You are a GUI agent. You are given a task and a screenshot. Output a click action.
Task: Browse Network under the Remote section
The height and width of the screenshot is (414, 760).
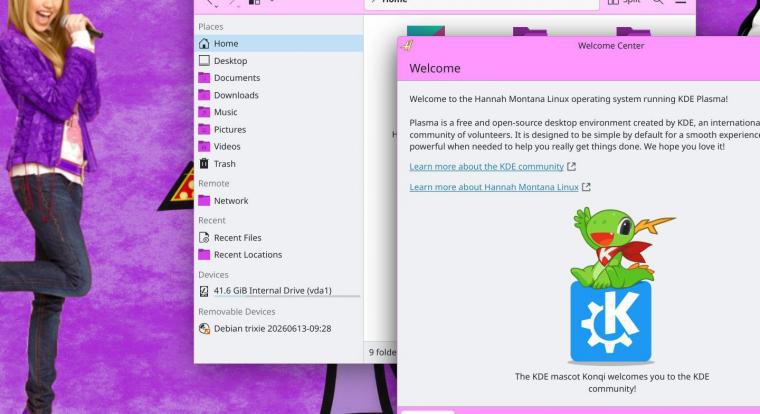(x=279, y=201)
